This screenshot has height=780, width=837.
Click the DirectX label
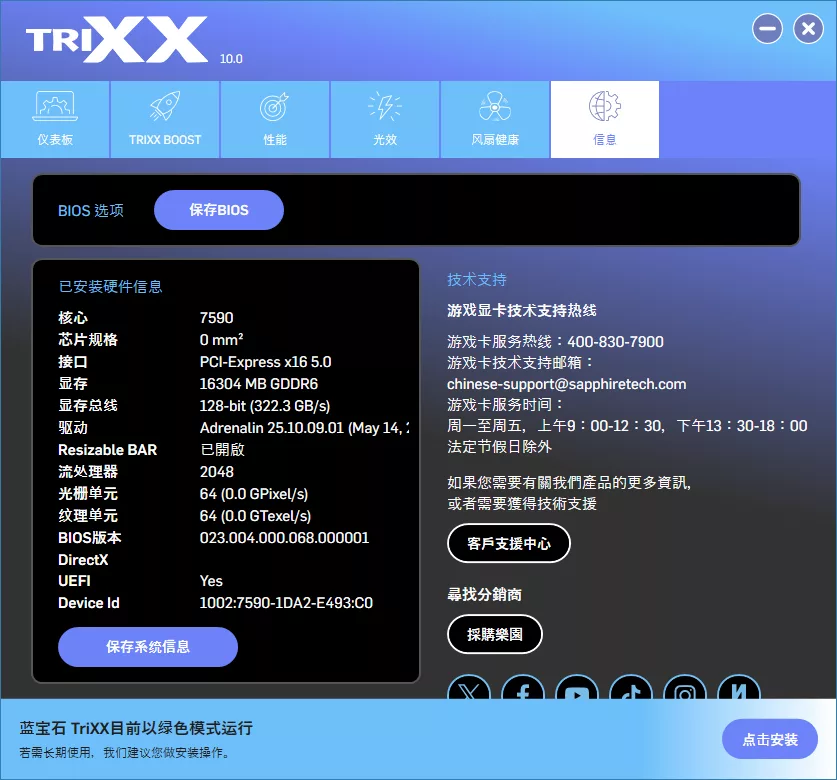coord(83,560)
